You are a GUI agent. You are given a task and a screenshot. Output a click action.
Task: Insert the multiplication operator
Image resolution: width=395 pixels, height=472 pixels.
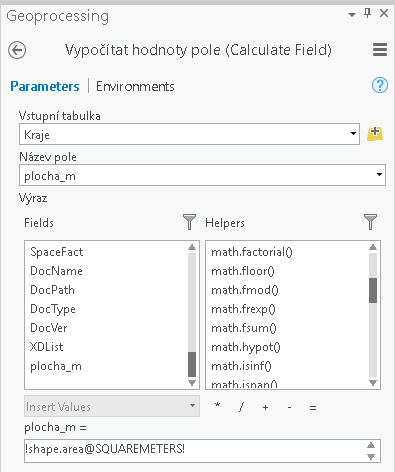(218, 406)
